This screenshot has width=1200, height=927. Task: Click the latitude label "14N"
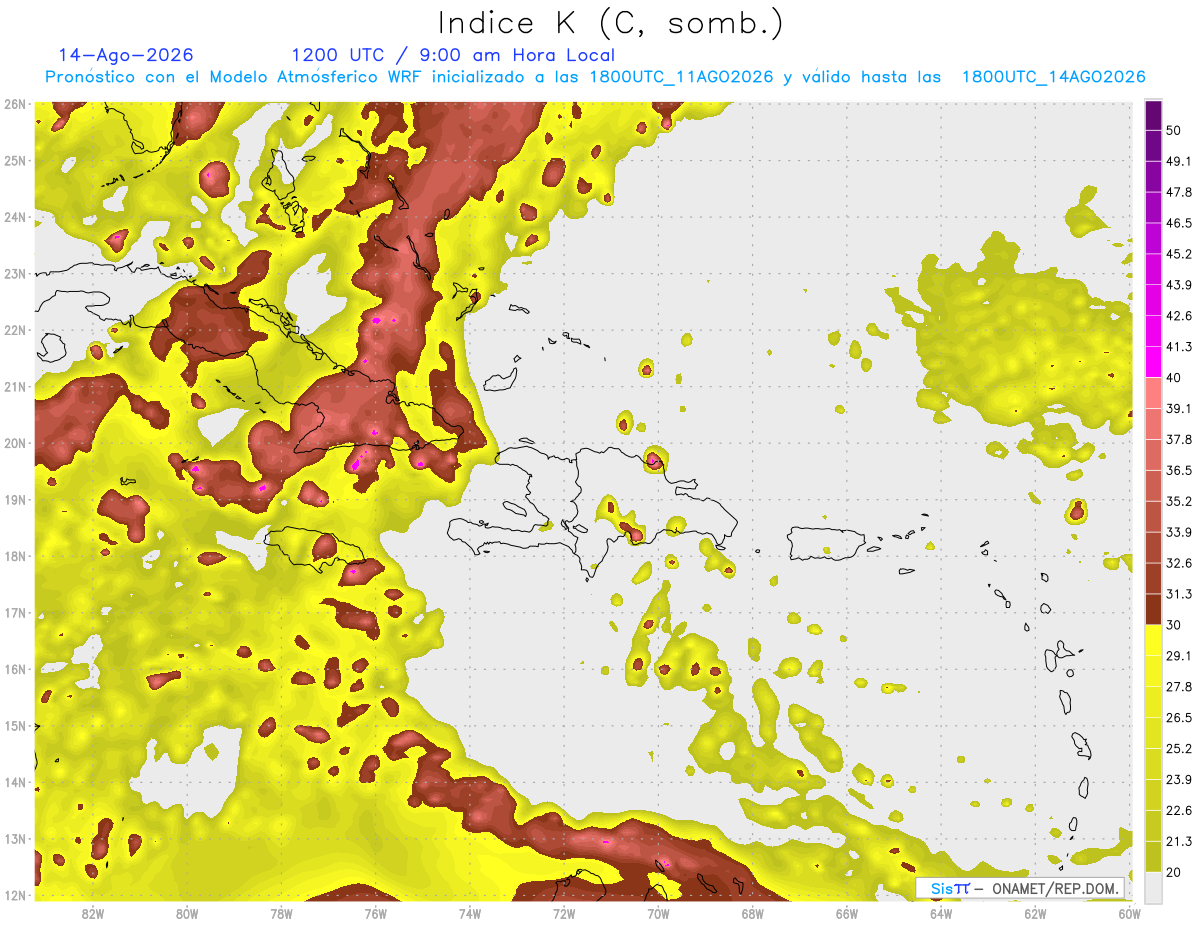[14, 782]
